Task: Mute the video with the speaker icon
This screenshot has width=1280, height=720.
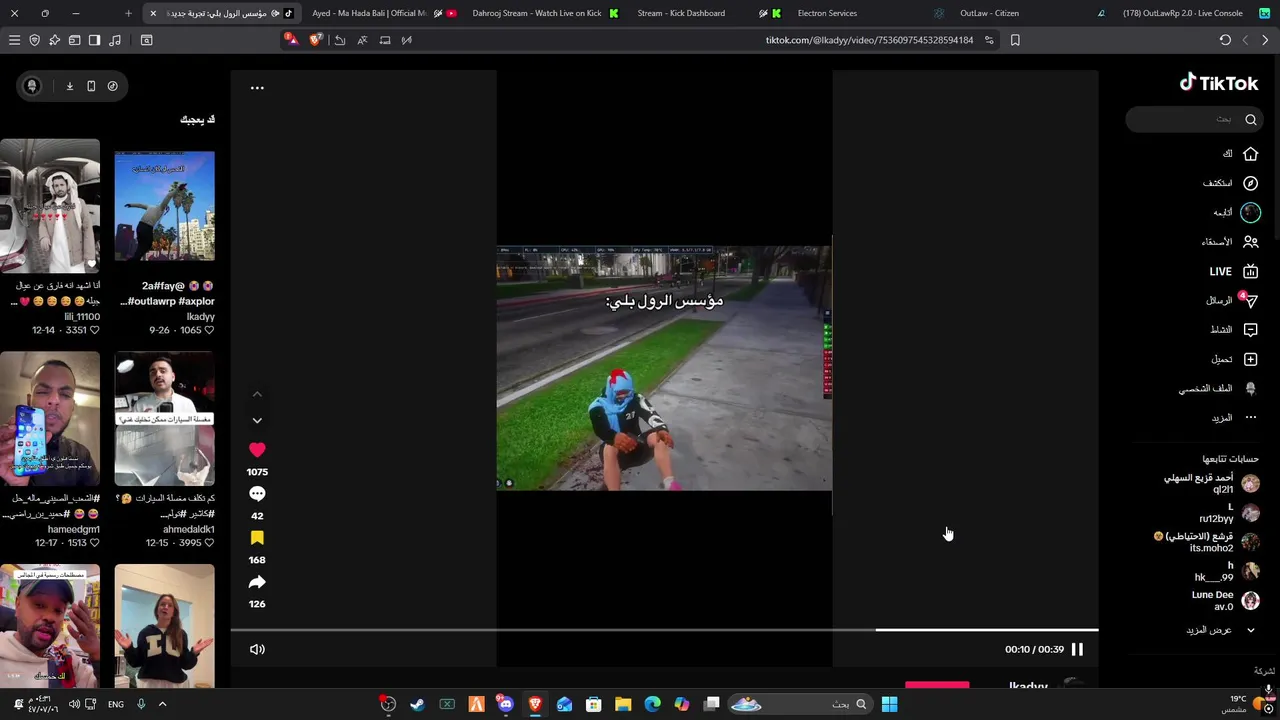Action: tap(257, 649)
